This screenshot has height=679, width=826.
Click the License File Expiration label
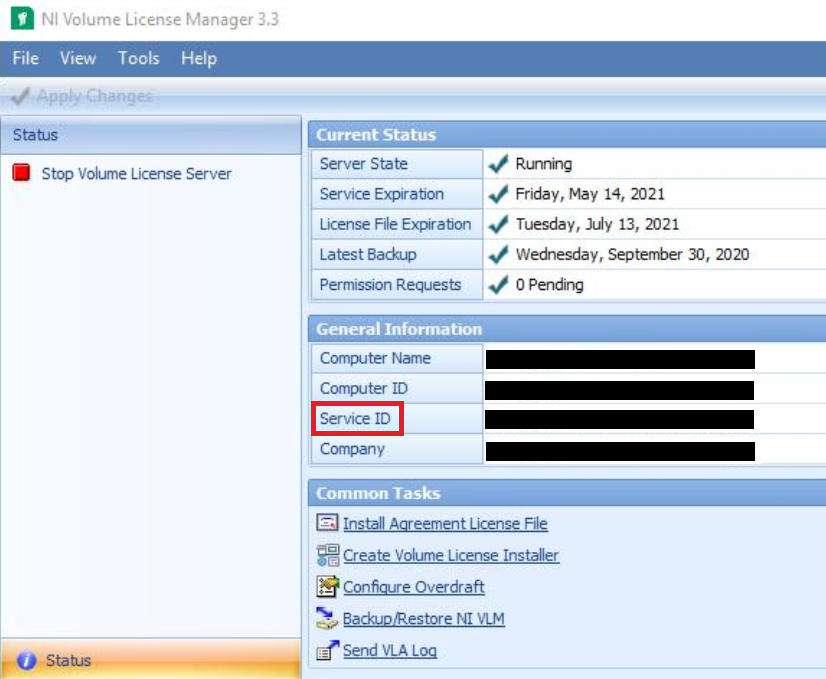(395, 224)
